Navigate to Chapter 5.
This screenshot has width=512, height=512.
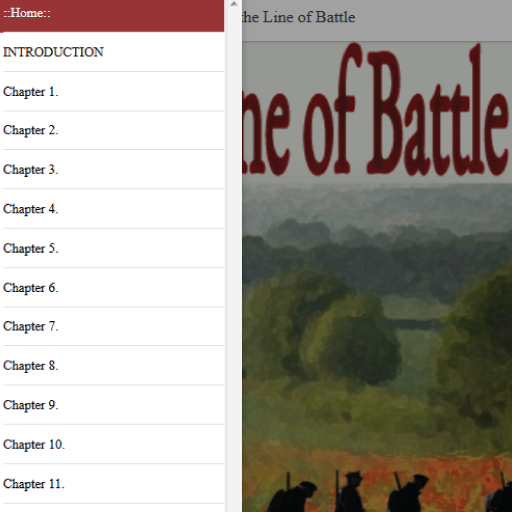tap(113, 248)
